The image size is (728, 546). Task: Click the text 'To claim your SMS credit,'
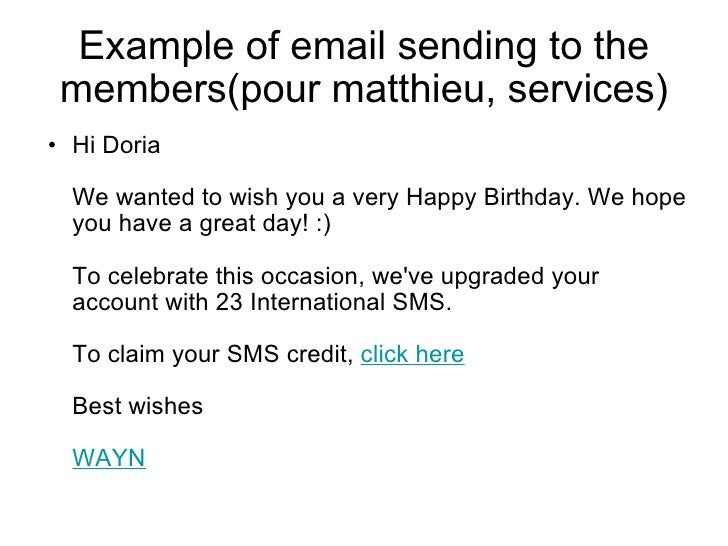pos(214,355)
